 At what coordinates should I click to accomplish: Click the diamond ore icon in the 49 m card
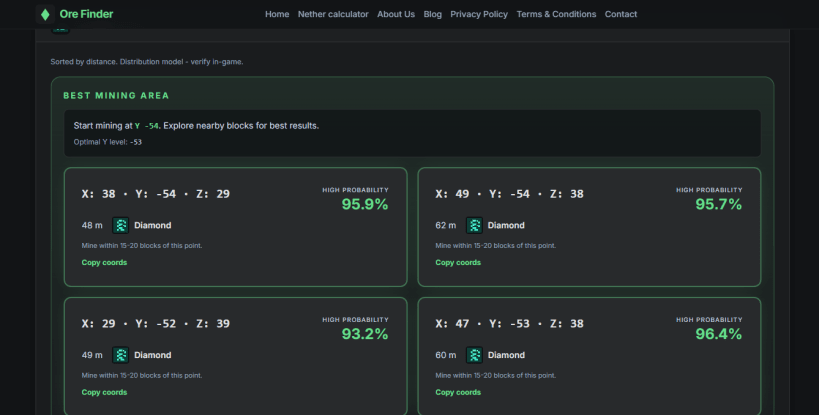click(121, 355)
